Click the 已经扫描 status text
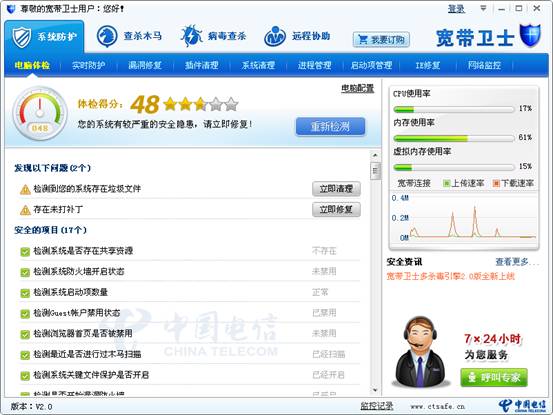 (328, 354)
